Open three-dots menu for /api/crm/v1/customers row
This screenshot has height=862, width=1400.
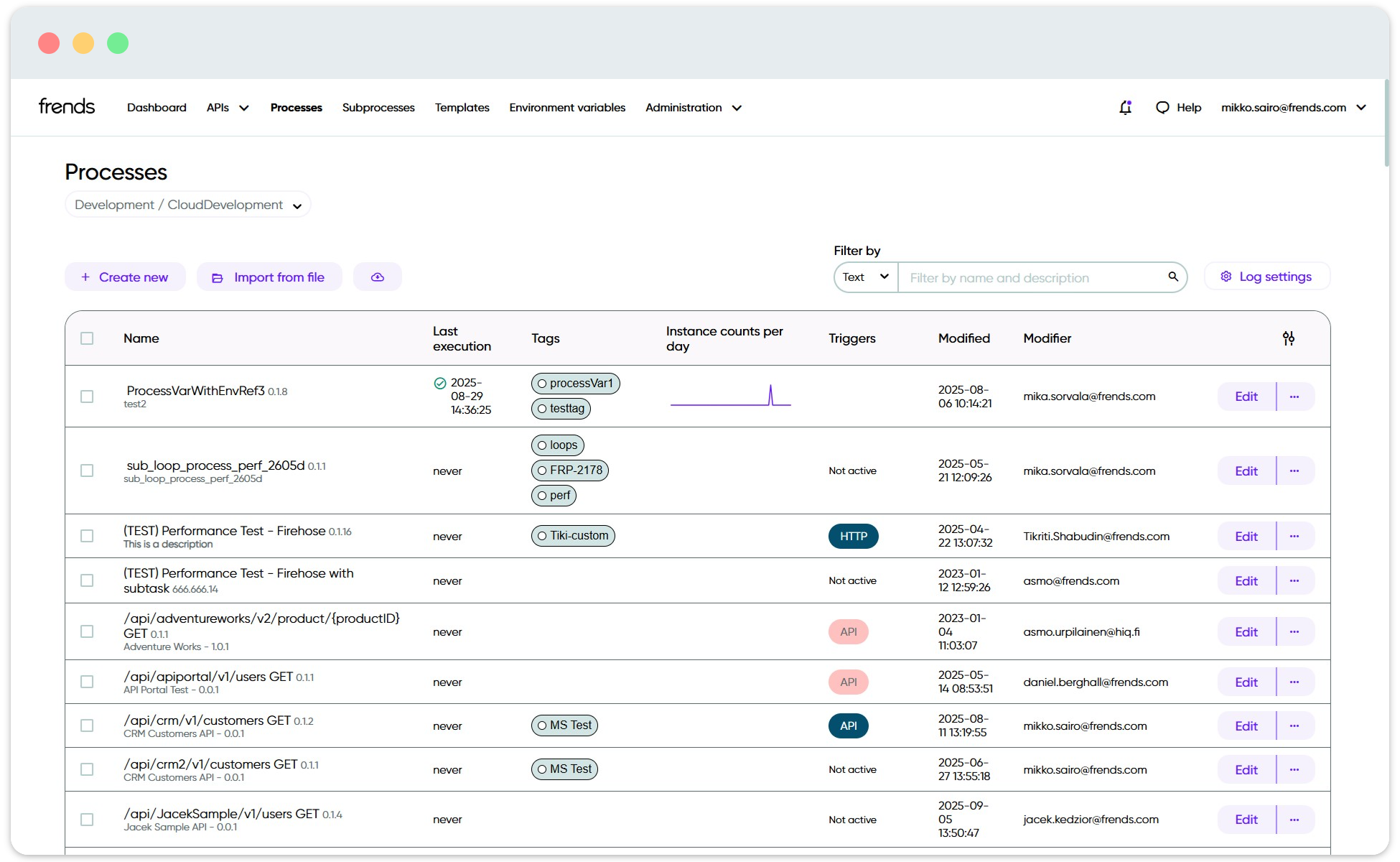[1294, 726]
